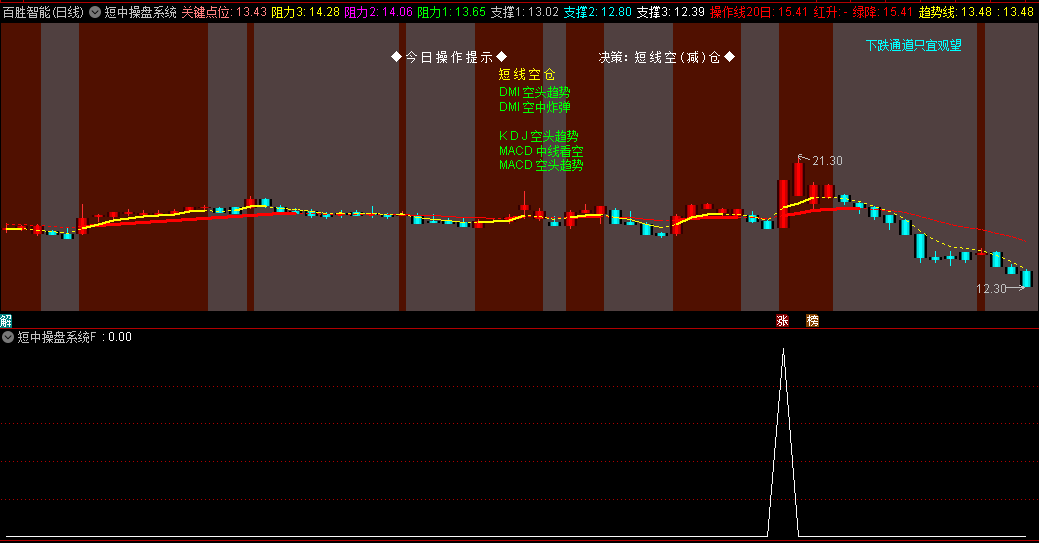Select the 阻力2: 14.06 value
1039x543 pixels.
(378, 12)
